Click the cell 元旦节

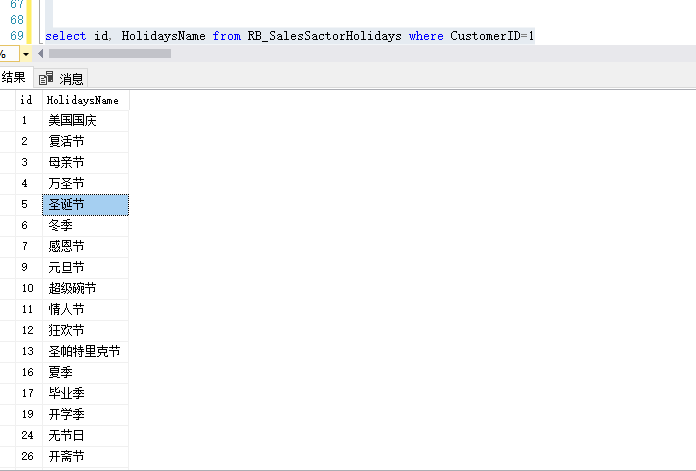86,267
